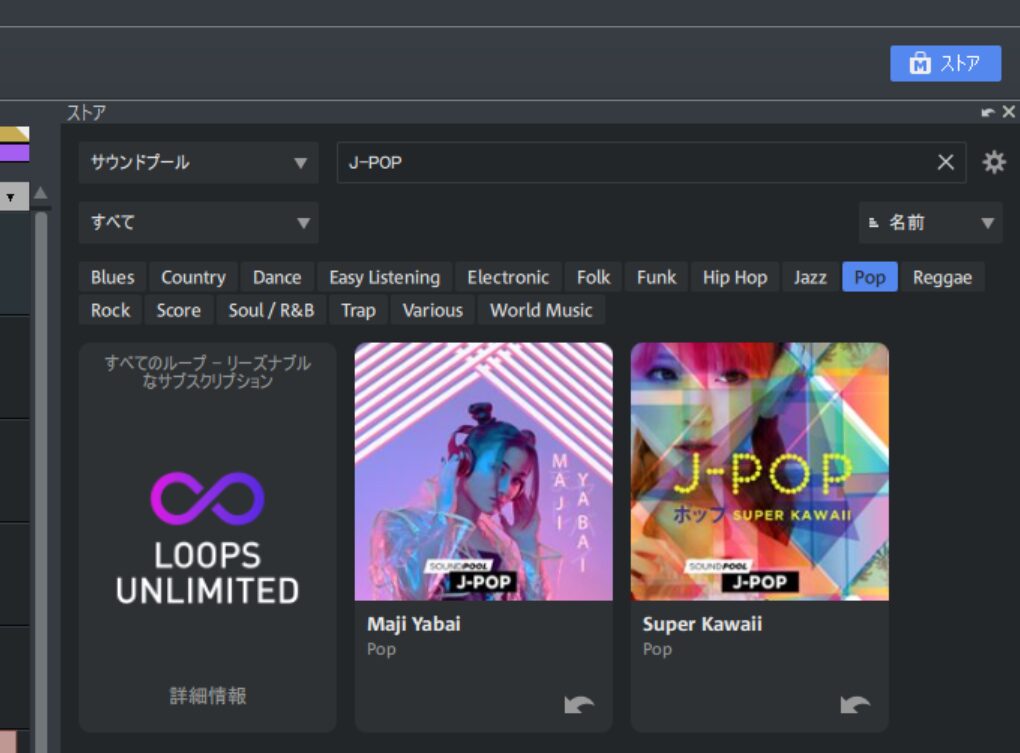Viewport: 1020px width, 753px height.
Task: Filter by Trap genre
Action: pos(358,310)
